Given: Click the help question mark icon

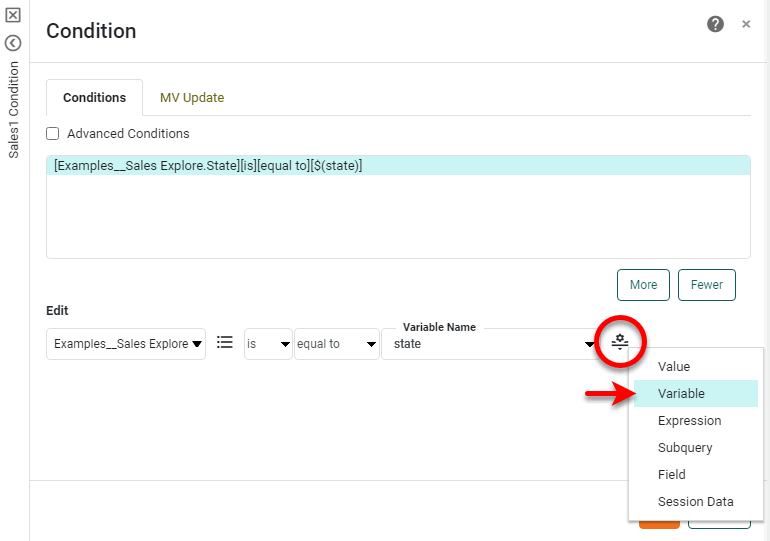Looking at the screenshot, I should click(715, 24).
